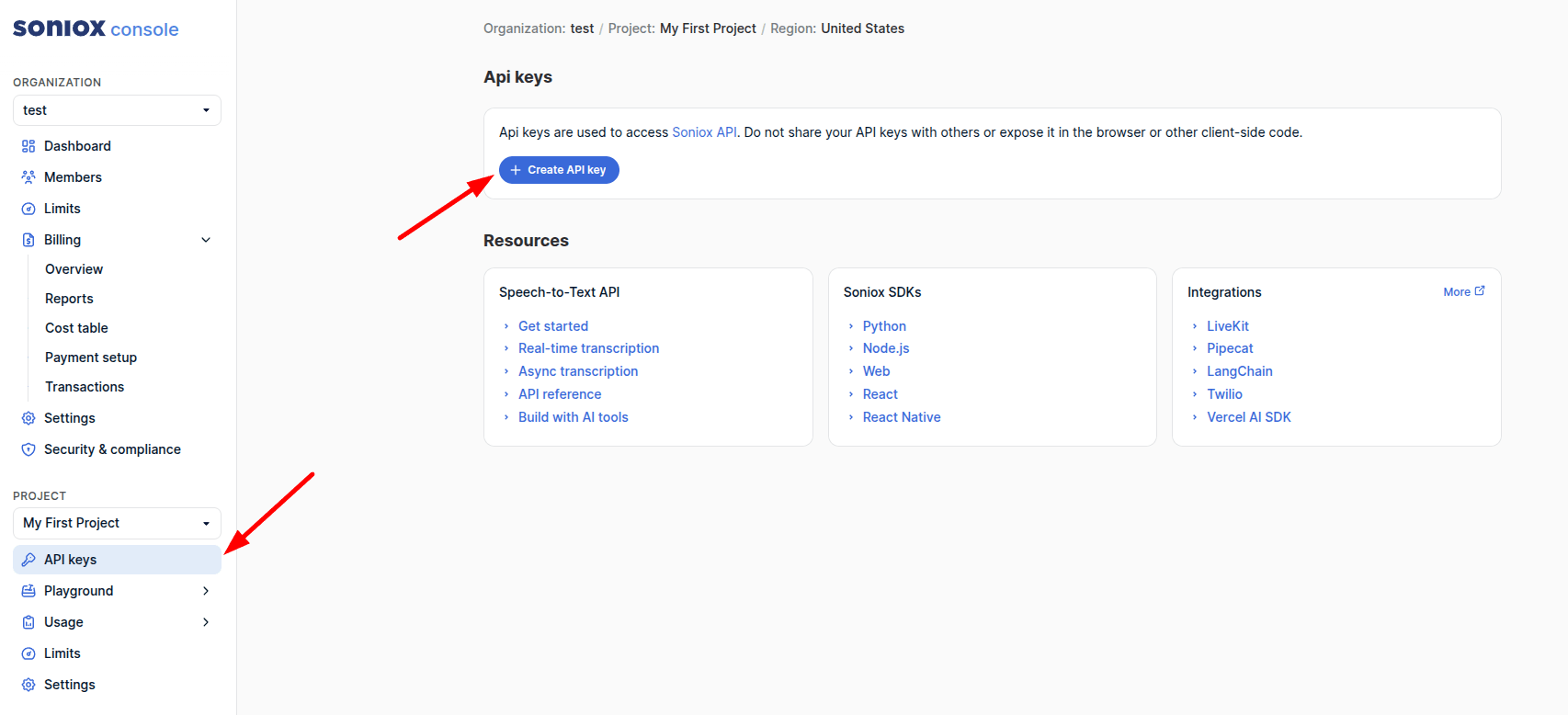This screenshot has height=715, width=1568.
Task: Open the organization dropdown showing test
Action: (x=117, y=110)
